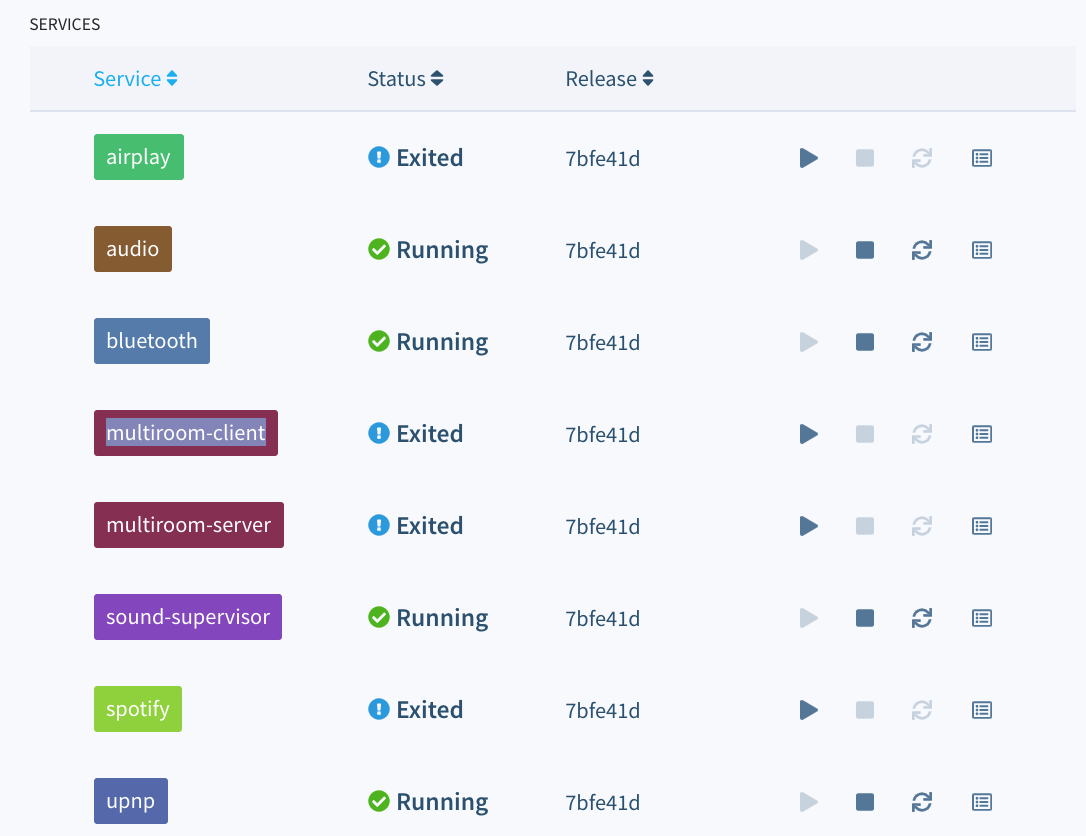Click the multiroom-server service label
This screenshot has width=1086, height=836.
188,525
